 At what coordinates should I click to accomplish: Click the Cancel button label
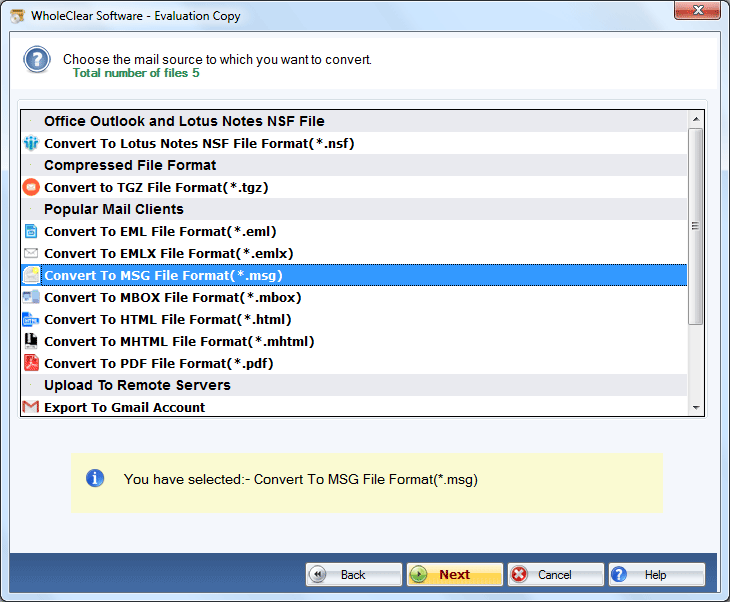[554, 575]
